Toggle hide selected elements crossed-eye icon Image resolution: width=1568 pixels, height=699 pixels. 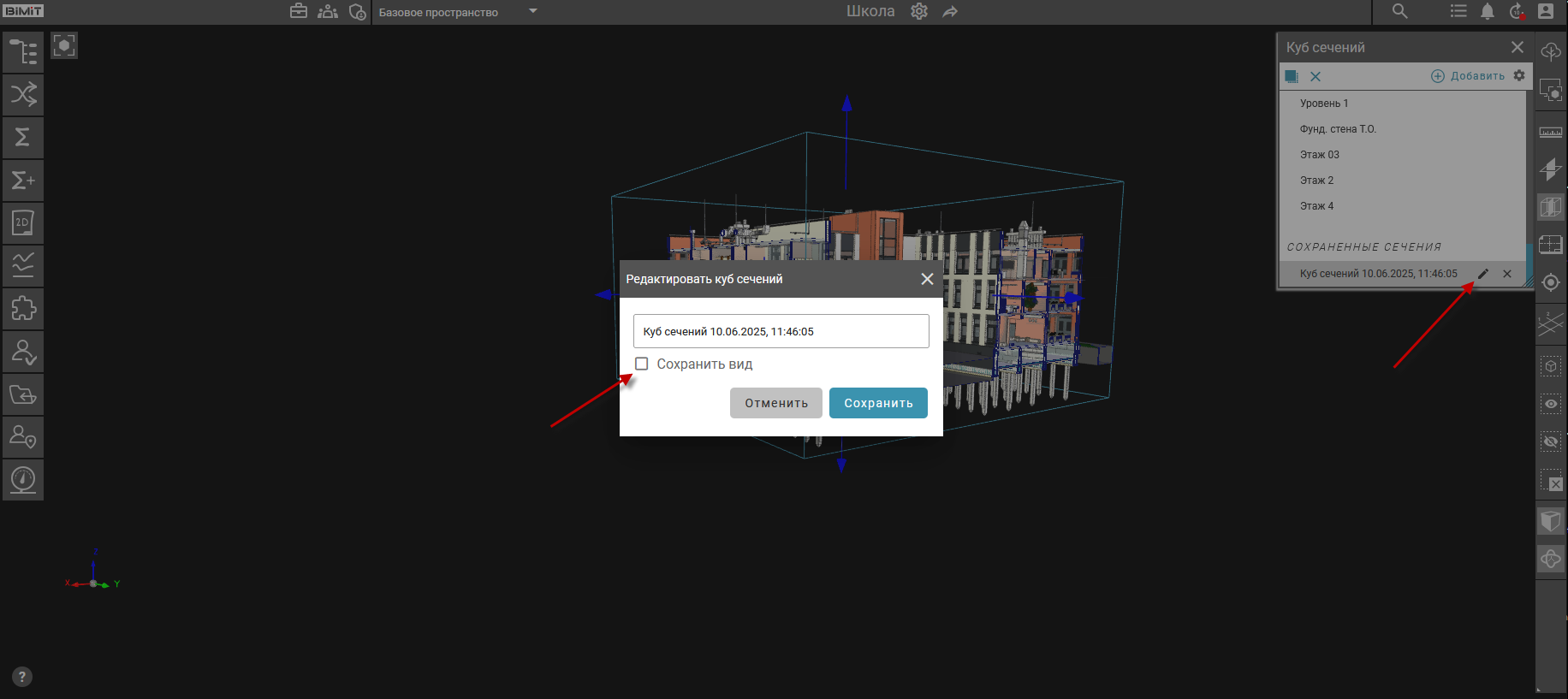point(1551,441)
